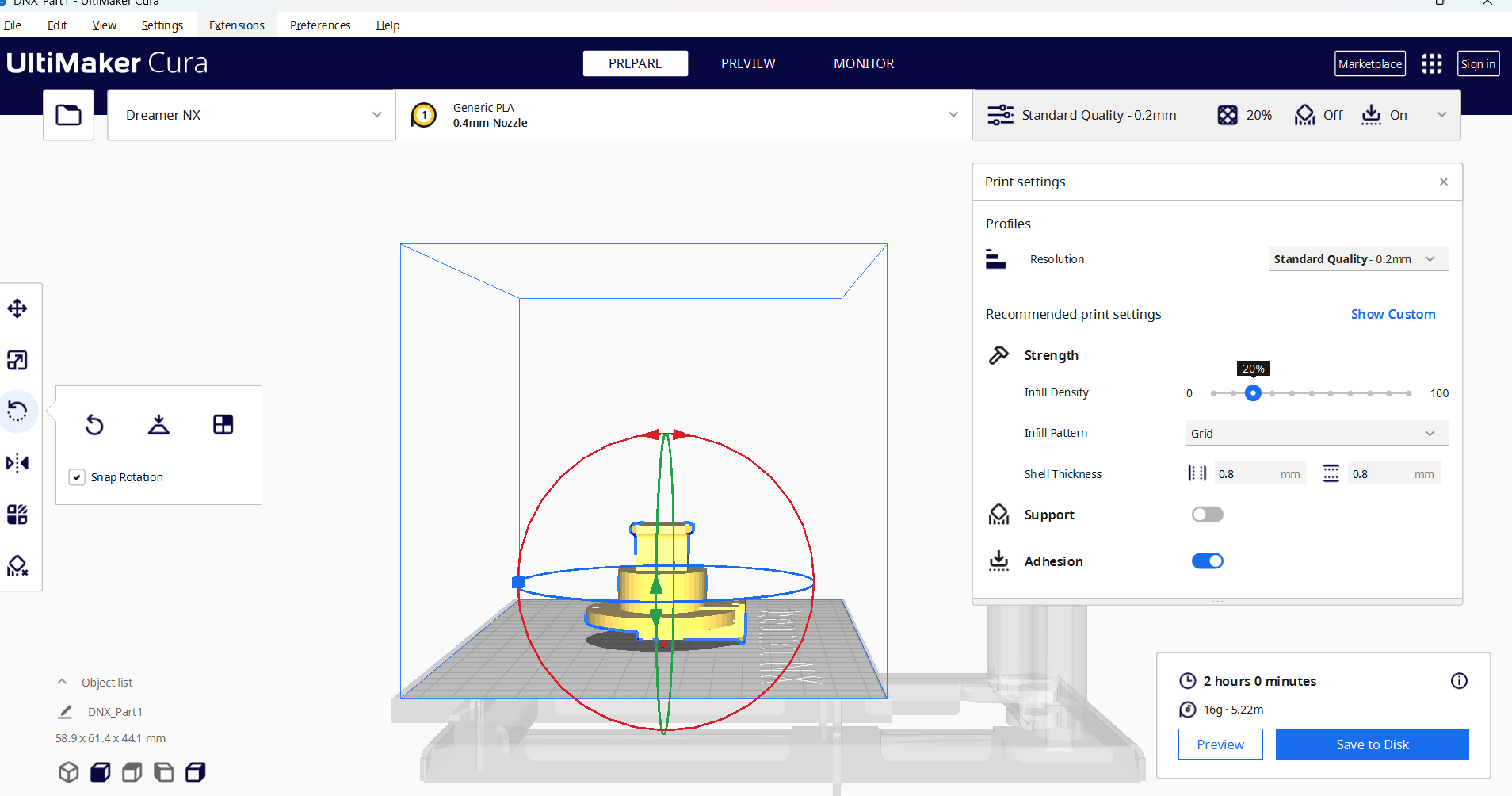This screenshot has height=796, width=1512.
Task: Click extruder 1 nozzle icon
Action: click(424, 115)
